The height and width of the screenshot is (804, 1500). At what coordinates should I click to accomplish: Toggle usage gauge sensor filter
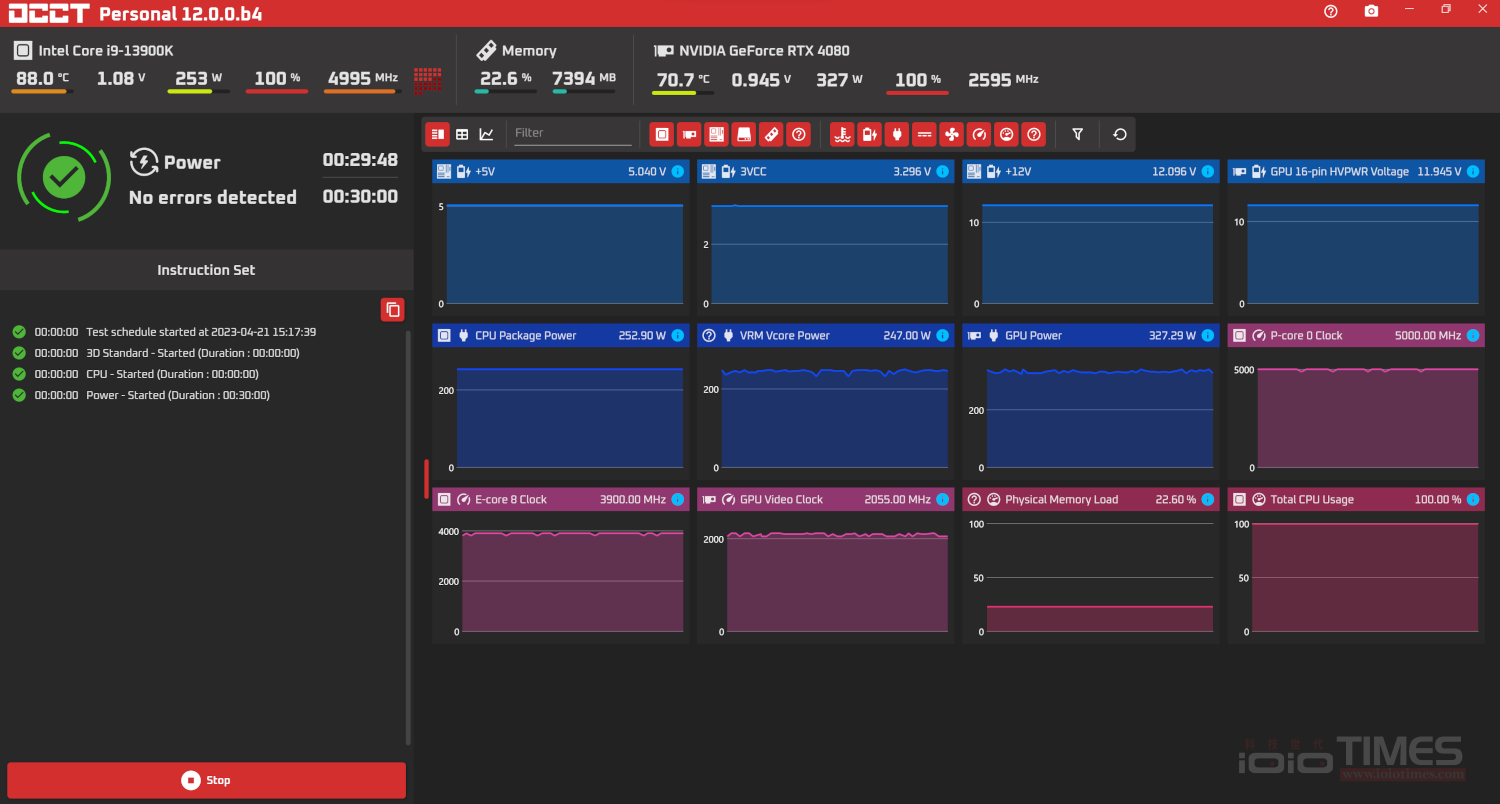tap(1007, 134)
